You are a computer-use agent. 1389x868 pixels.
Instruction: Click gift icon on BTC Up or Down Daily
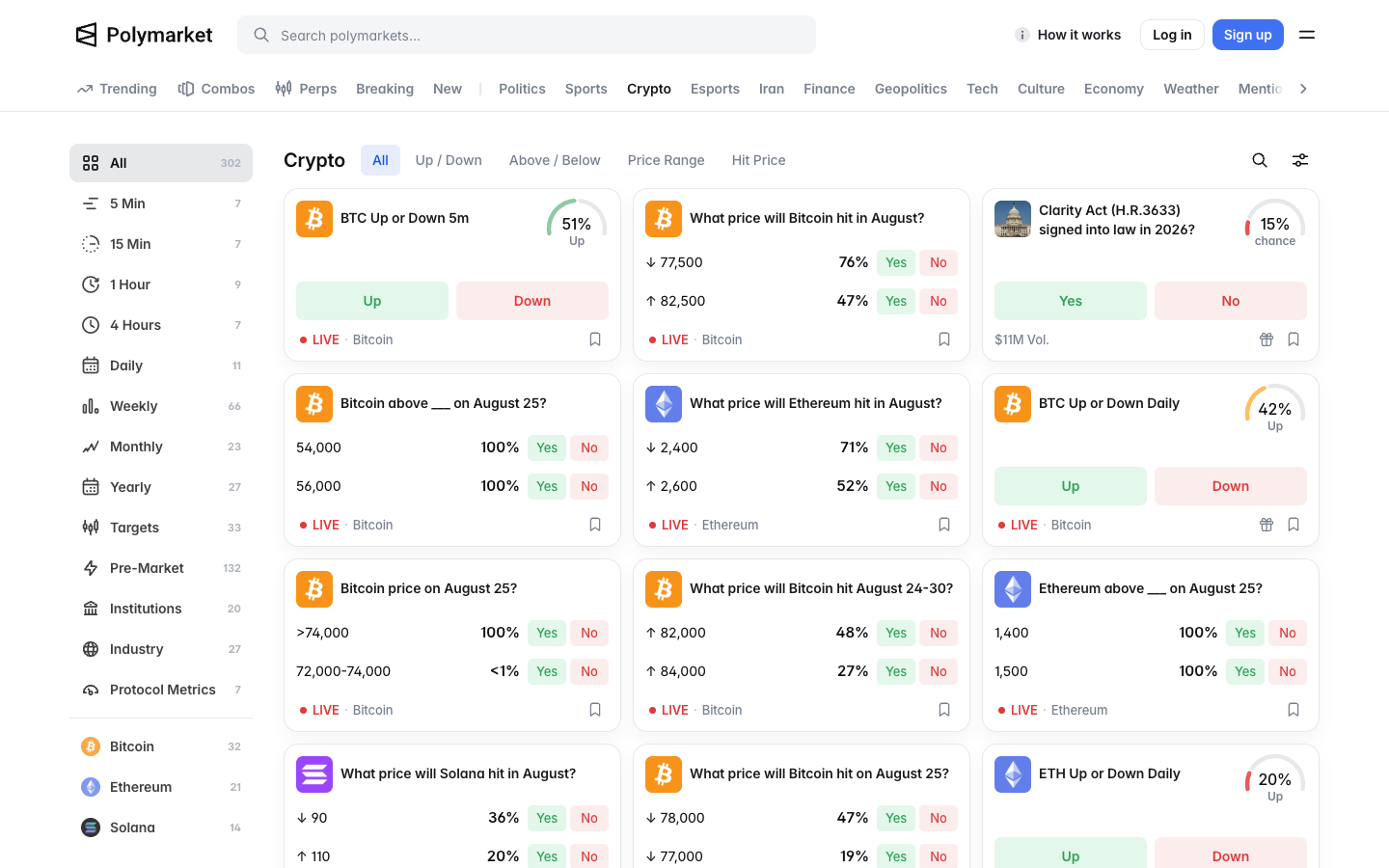[1266, 525]
